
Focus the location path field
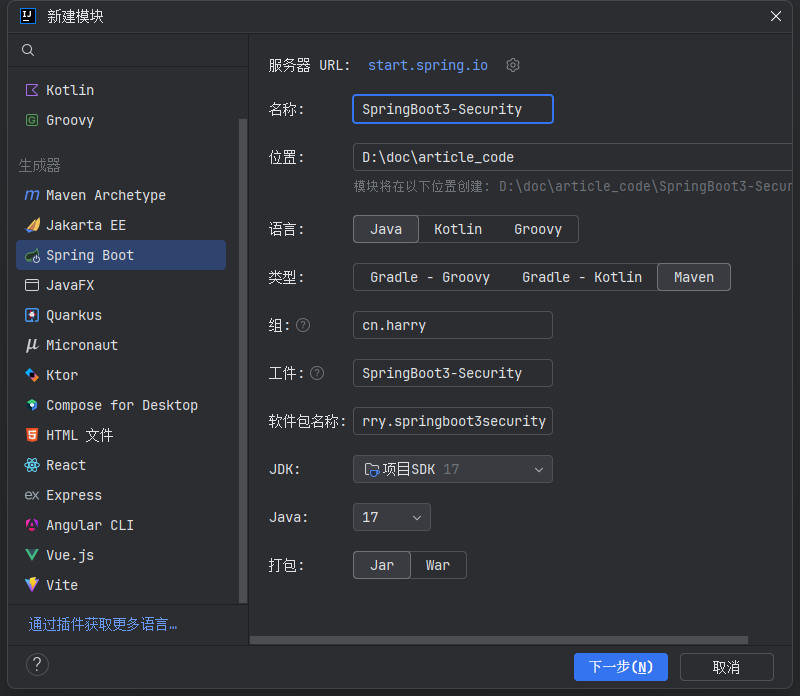[572, 157]
